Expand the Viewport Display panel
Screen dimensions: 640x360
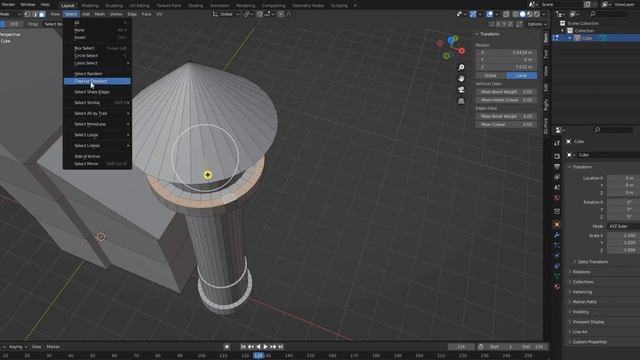coord(588,322)
